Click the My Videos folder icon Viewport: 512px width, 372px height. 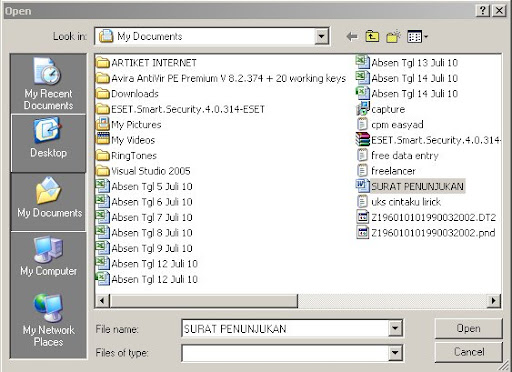click(x=103, y=140)
